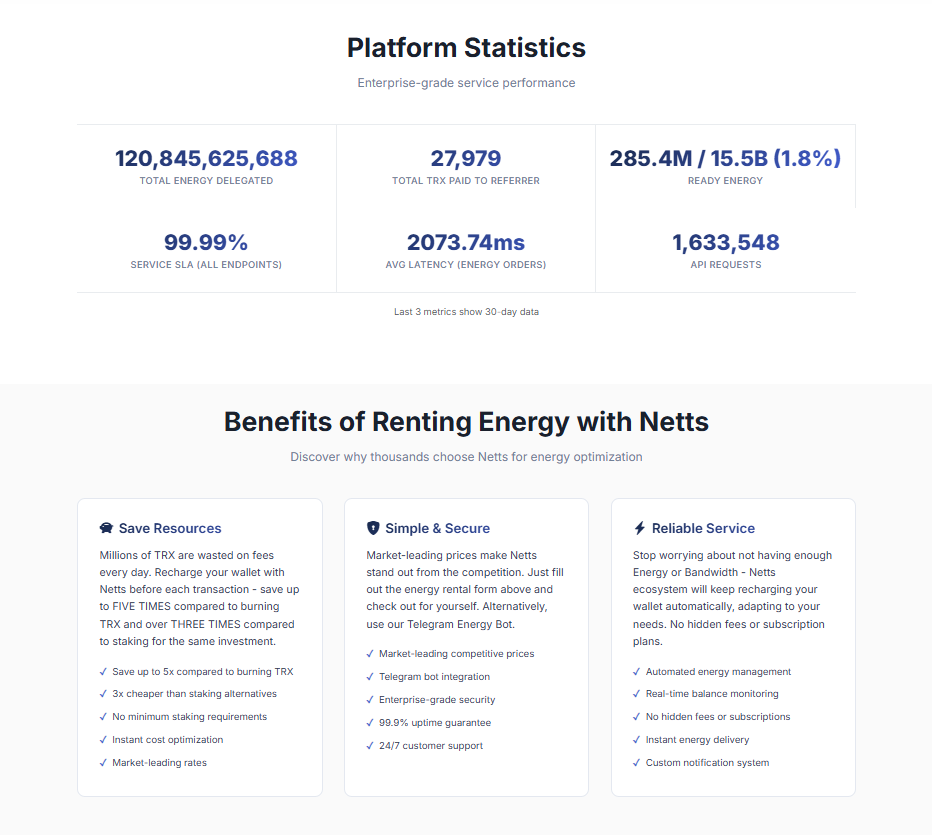Select the checkmark next to 24/7 customer support

(370, 746)
